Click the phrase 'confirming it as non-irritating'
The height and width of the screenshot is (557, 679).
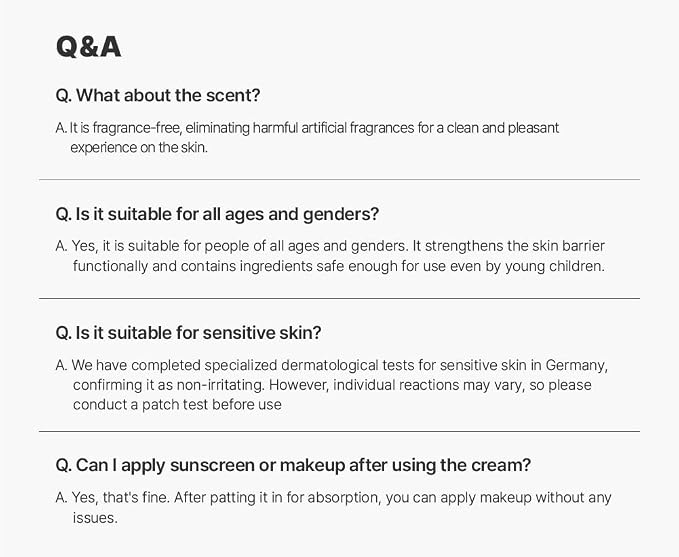point(168,385)
